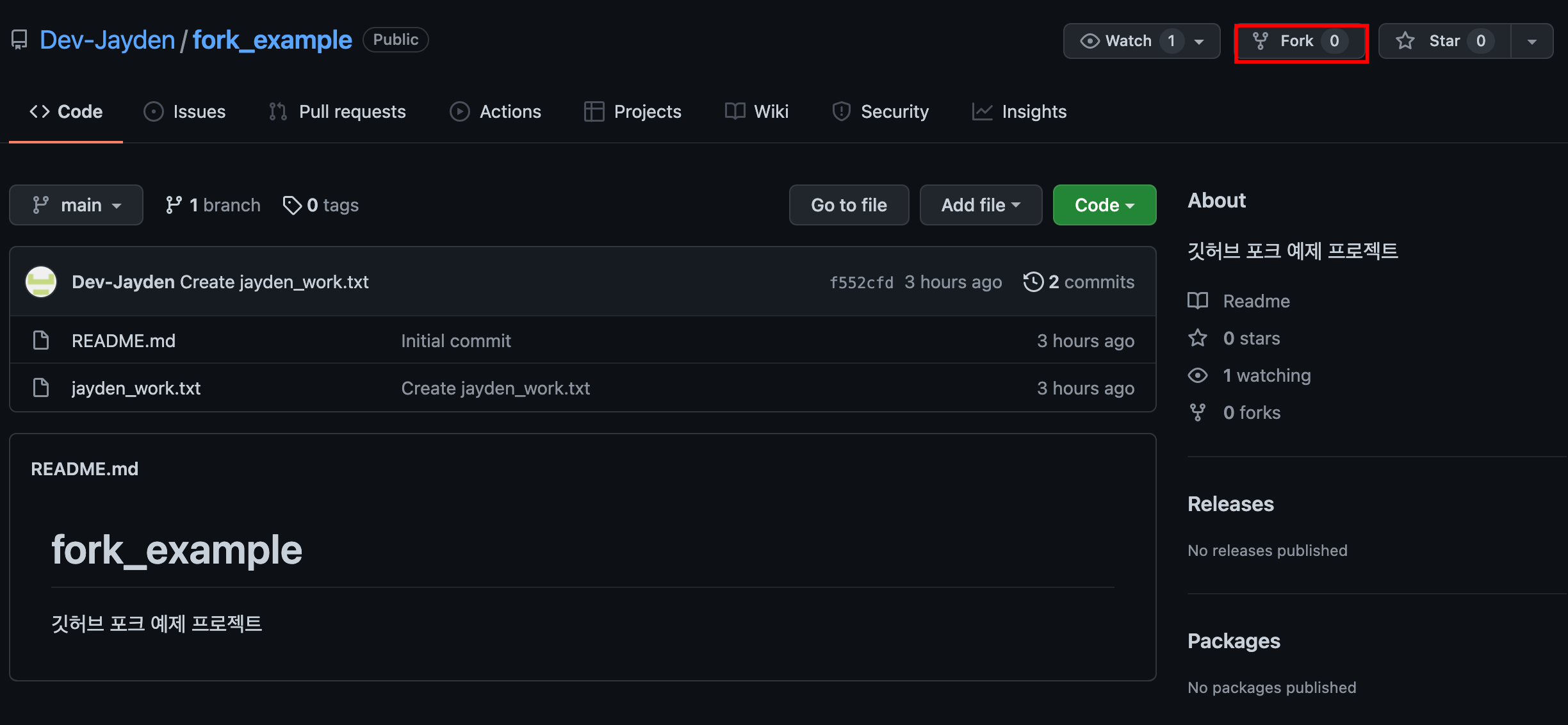
Task: Click the Go to file button
Action: [849, 205]
